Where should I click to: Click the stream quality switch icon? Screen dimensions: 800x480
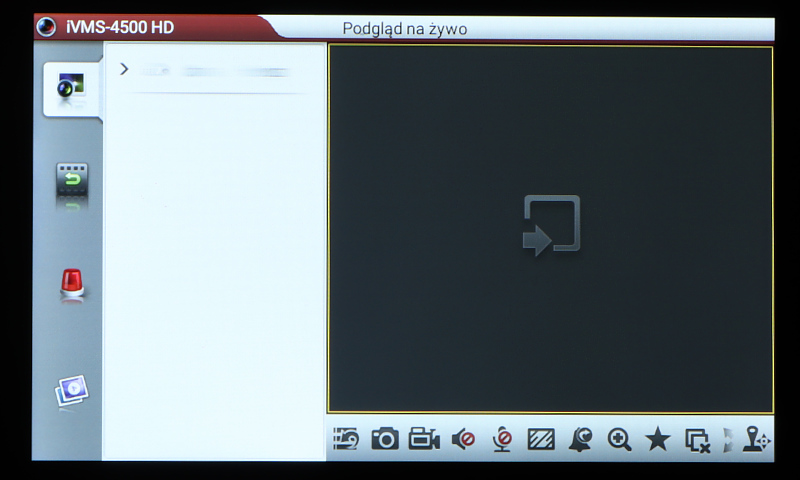pos(346,439)
